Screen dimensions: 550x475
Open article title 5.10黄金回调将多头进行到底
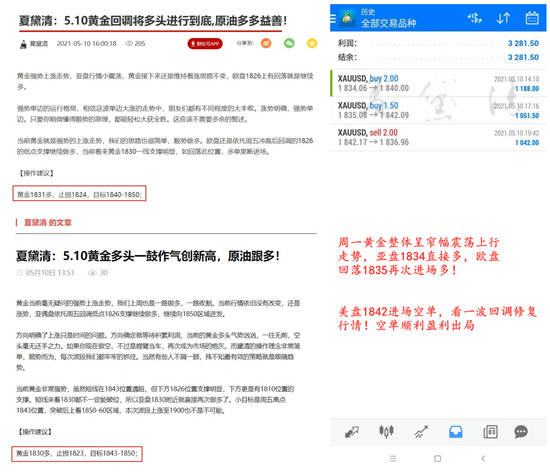[x=153, y=21]
